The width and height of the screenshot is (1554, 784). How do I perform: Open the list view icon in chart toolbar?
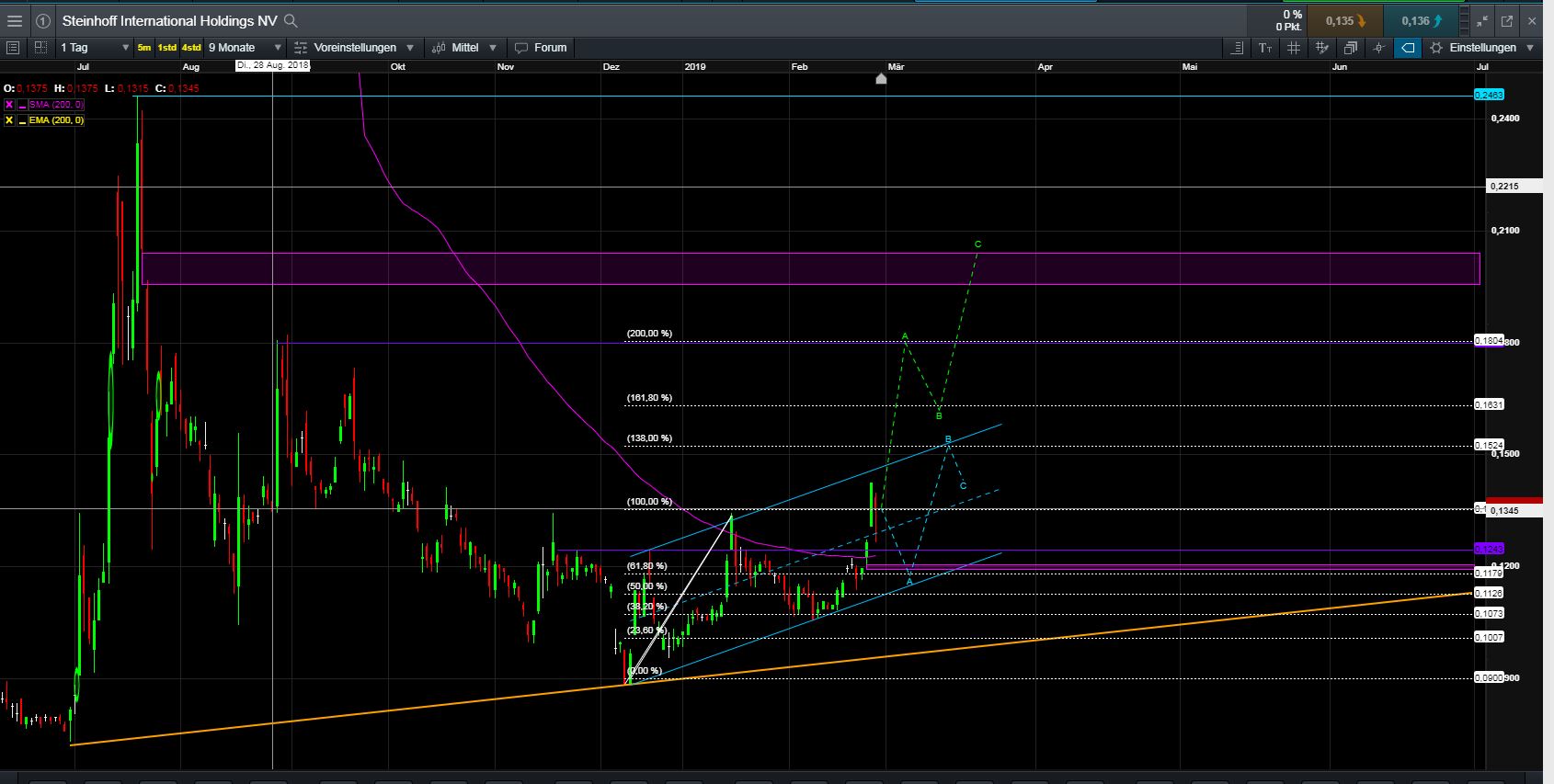point(13,48)
